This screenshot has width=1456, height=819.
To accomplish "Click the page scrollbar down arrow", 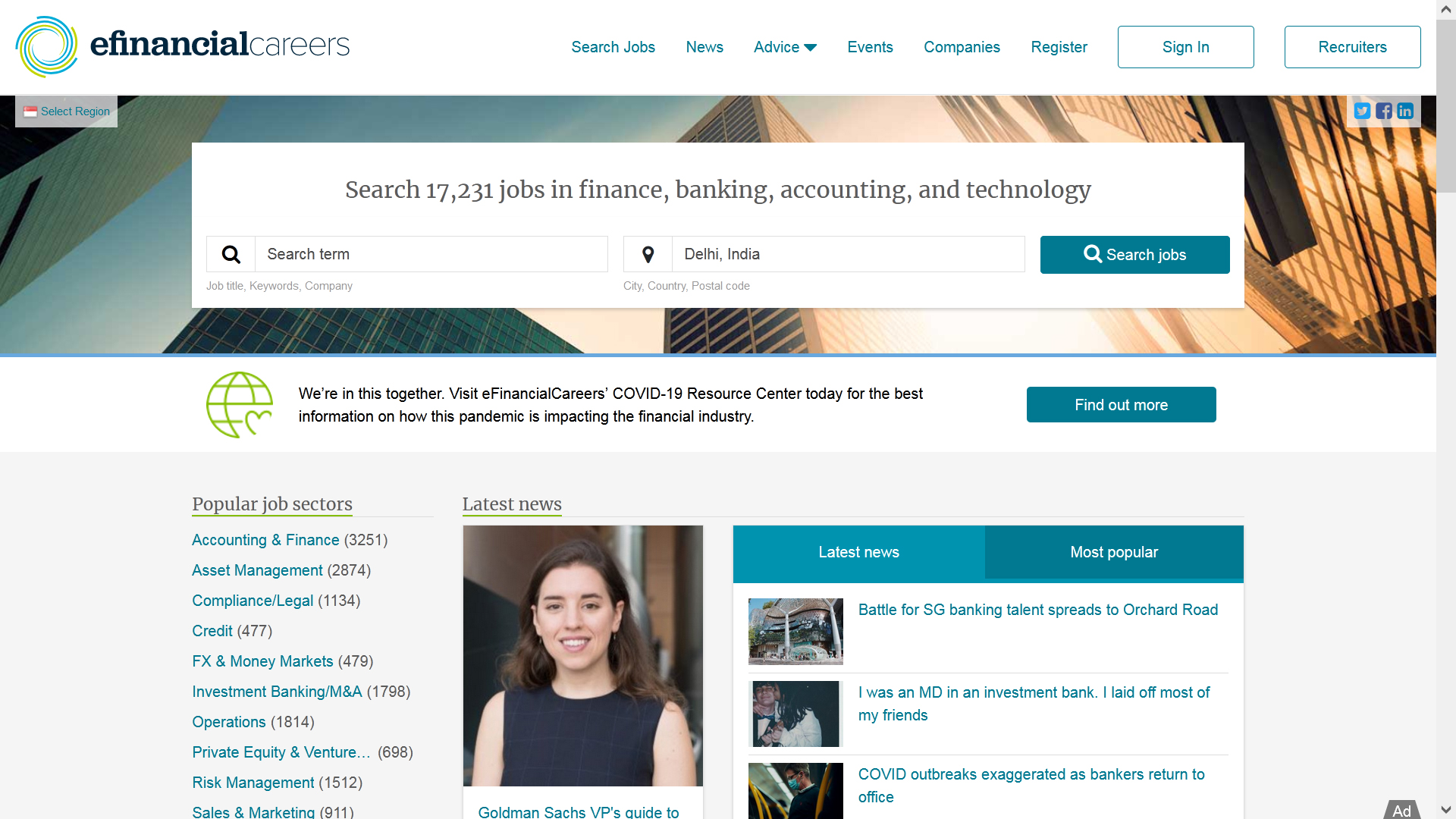I will (1446, 810).
